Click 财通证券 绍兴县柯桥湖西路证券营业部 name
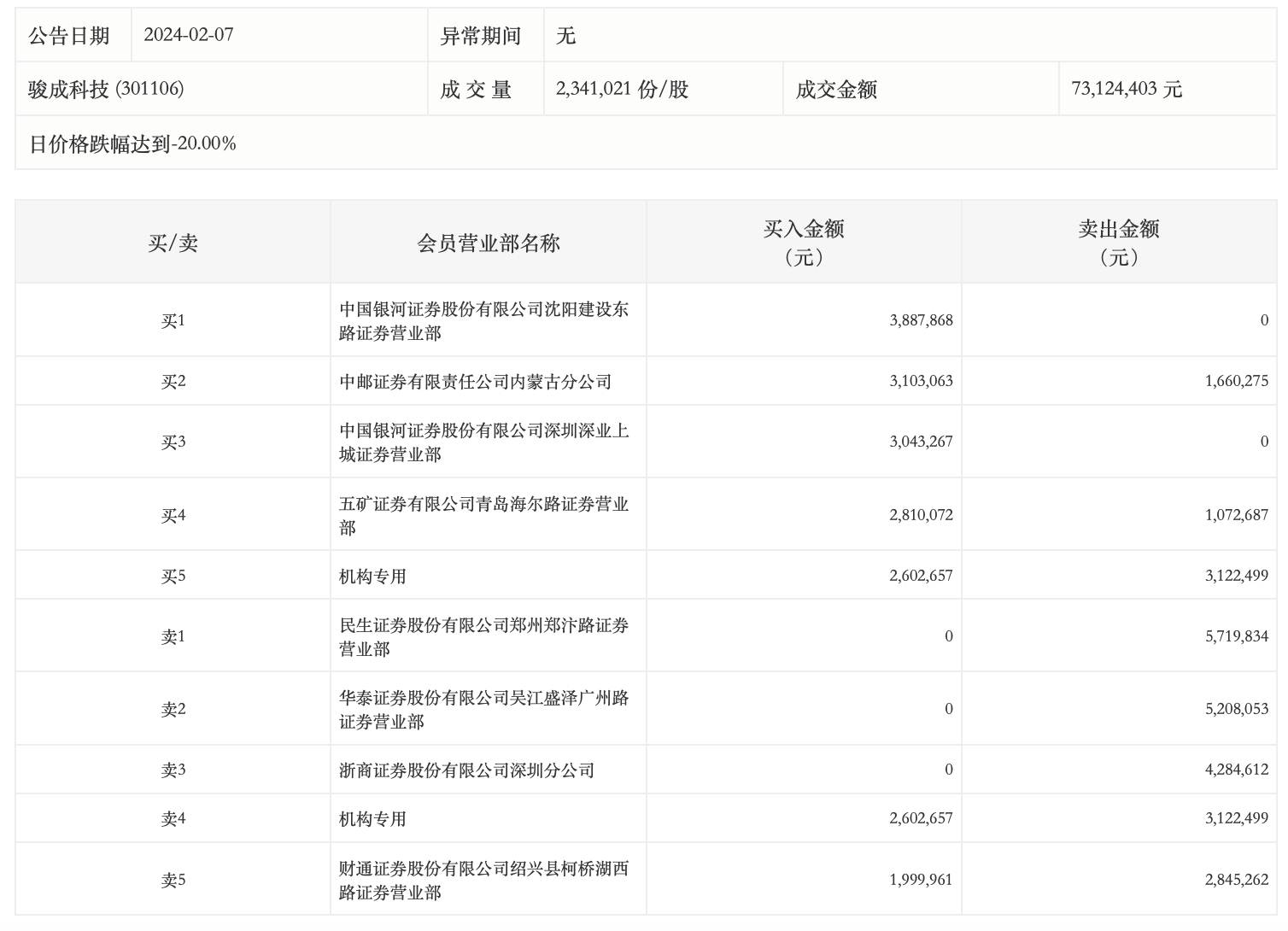This screenshot has height=931, width=1288. click(483, 881)
